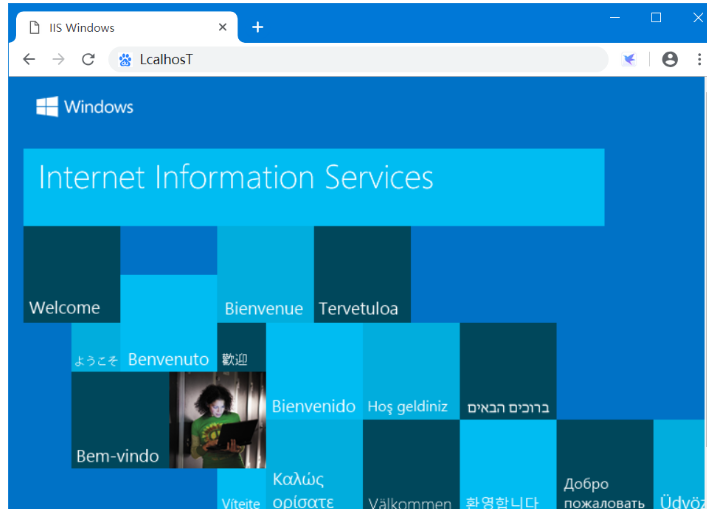Minimize the browser window
This screenshot has width=707, height=509.
615,18
